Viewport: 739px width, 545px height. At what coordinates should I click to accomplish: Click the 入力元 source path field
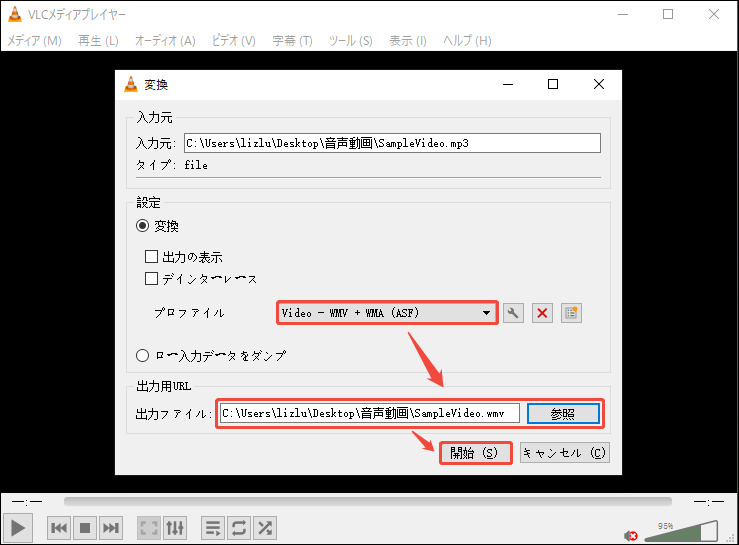pos(392,143)
